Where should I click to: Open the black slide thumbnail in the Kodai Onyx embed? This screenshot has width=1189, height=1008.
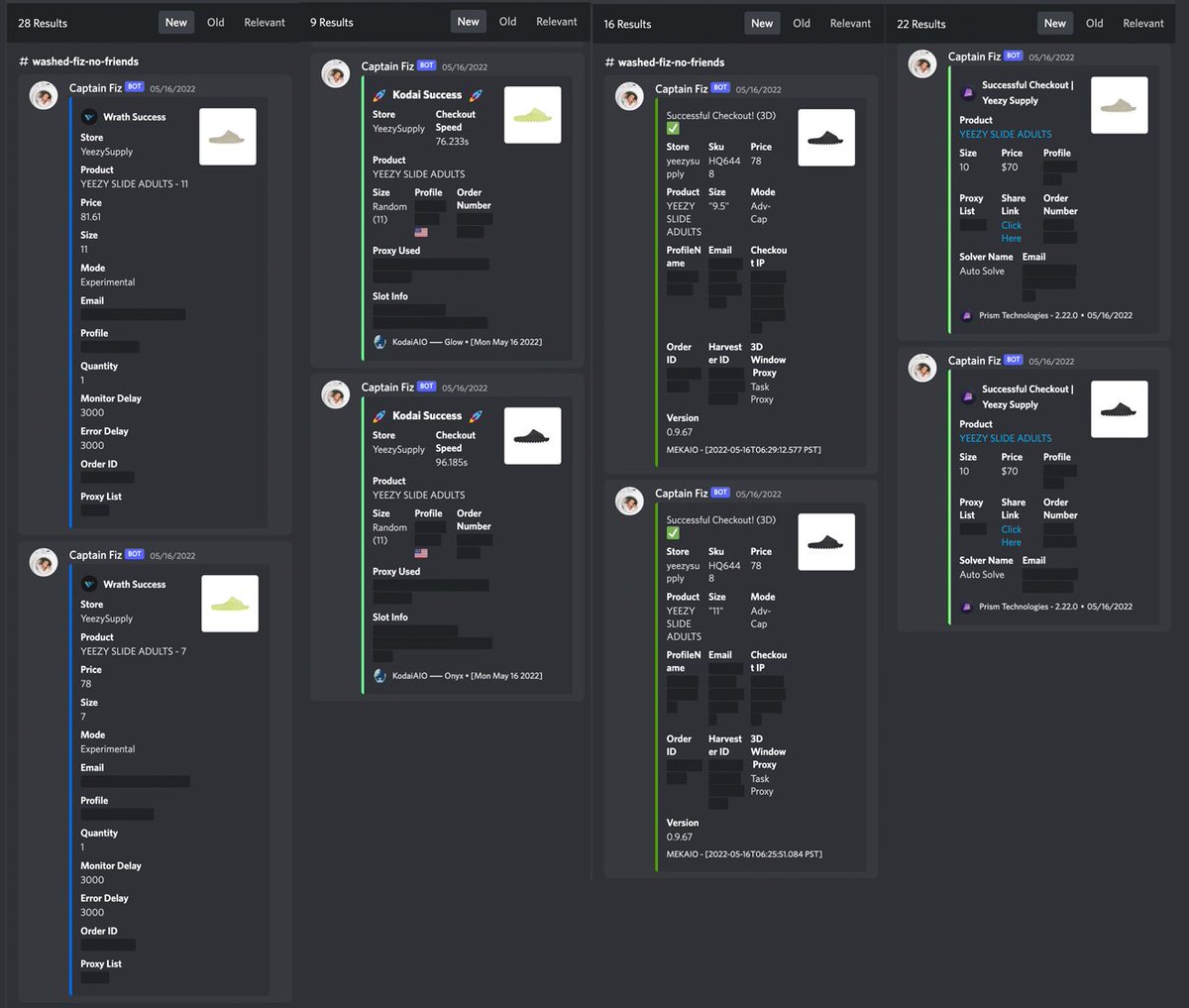coord(532,436)
